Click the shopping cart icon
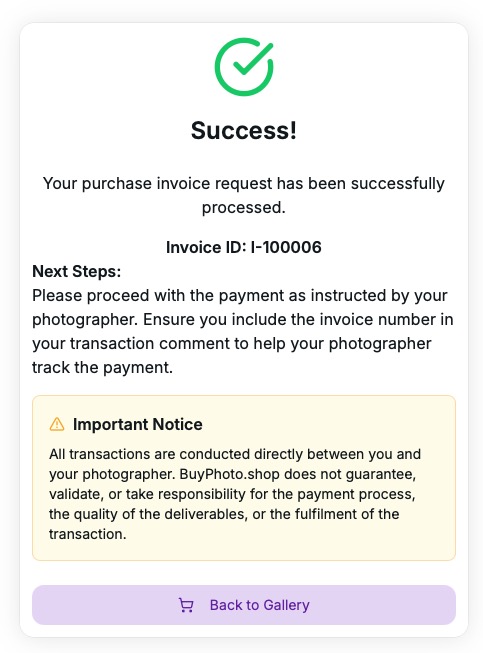 click(186, 605)
